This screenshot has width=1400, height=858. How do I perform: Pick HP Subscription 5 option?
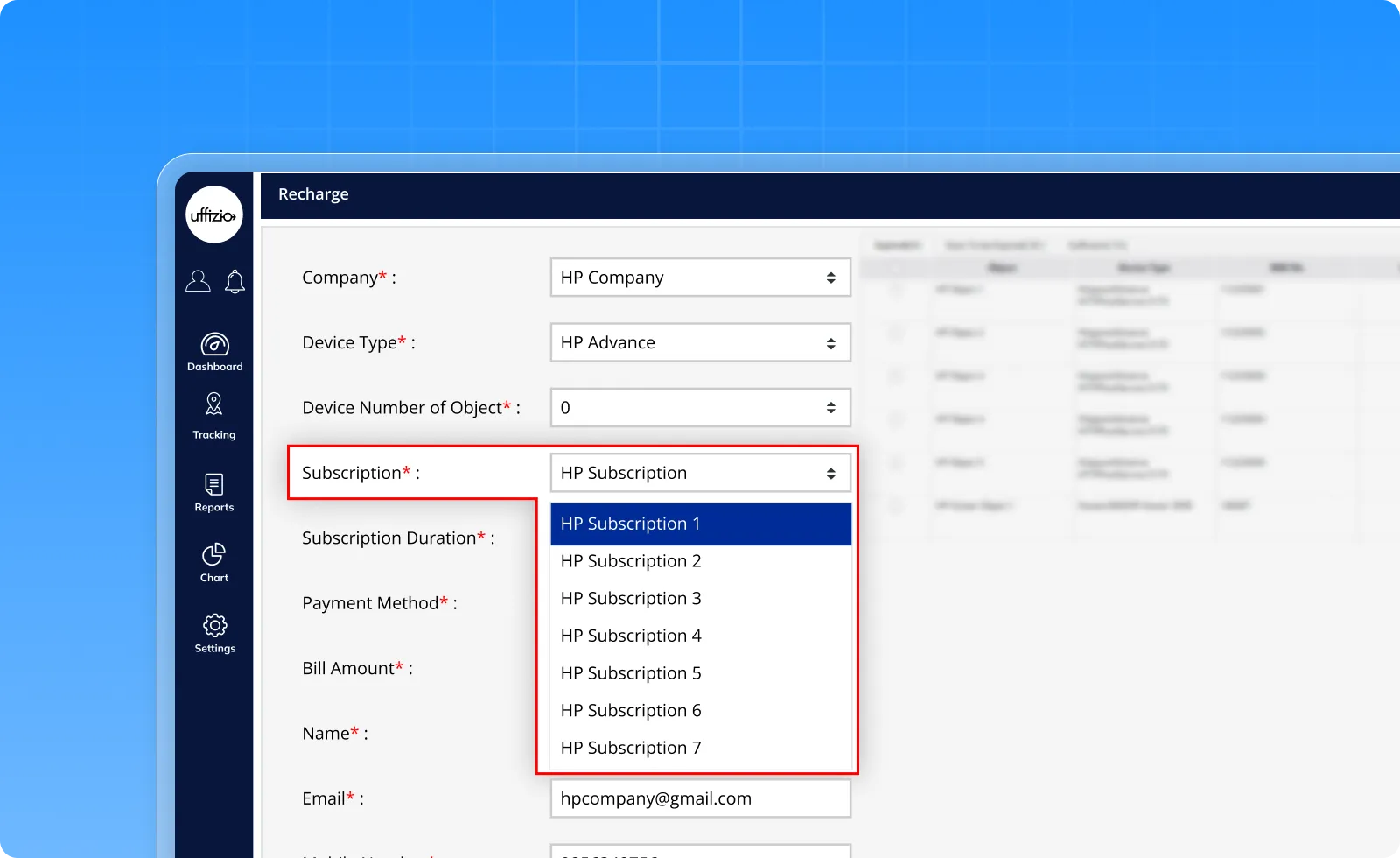pyautogui.click(x=700, y=673)
